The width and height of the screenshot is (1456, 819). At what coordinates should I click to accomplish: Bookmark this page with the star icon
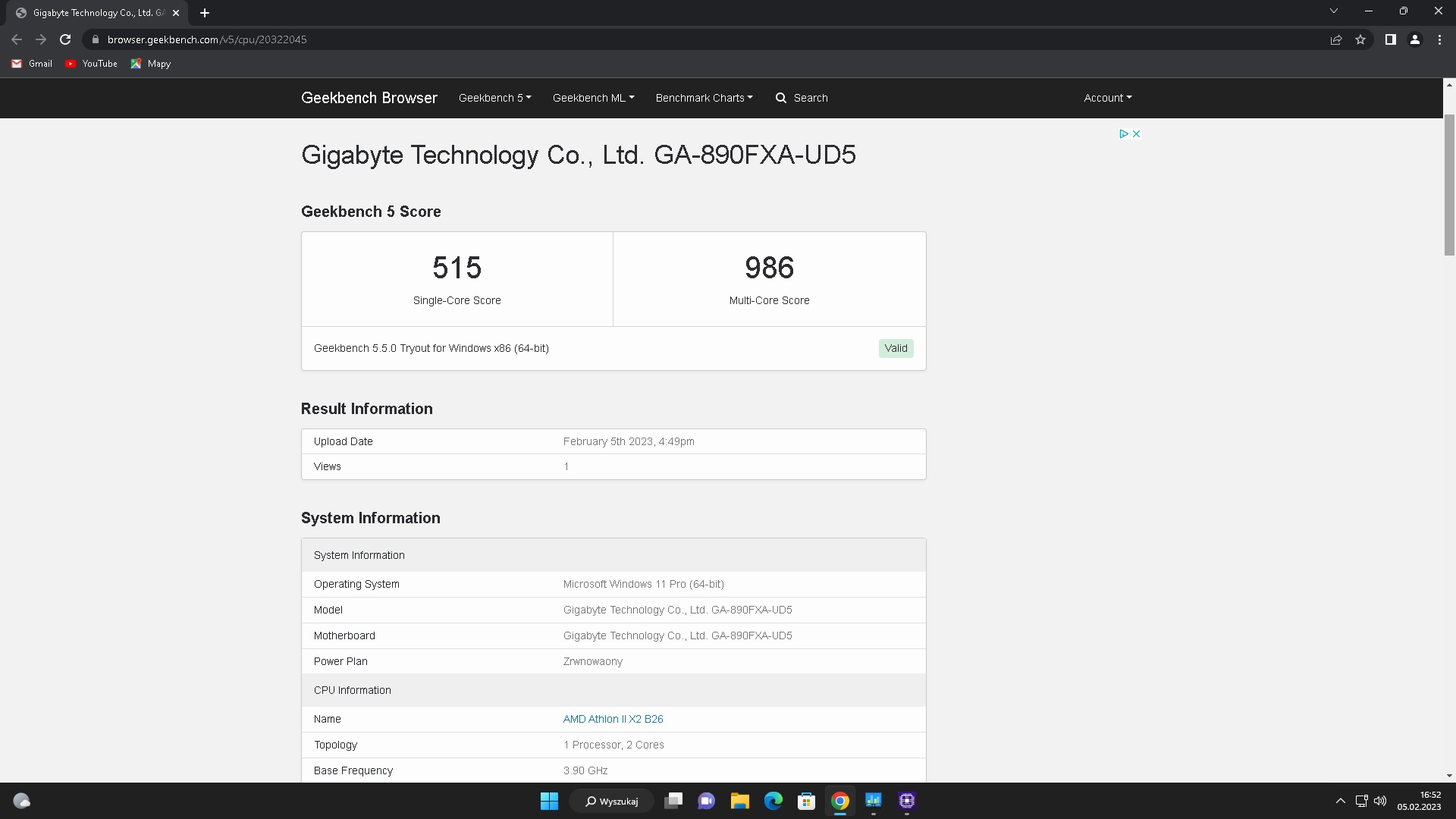pyautogui.click(x=1360, y=39)
